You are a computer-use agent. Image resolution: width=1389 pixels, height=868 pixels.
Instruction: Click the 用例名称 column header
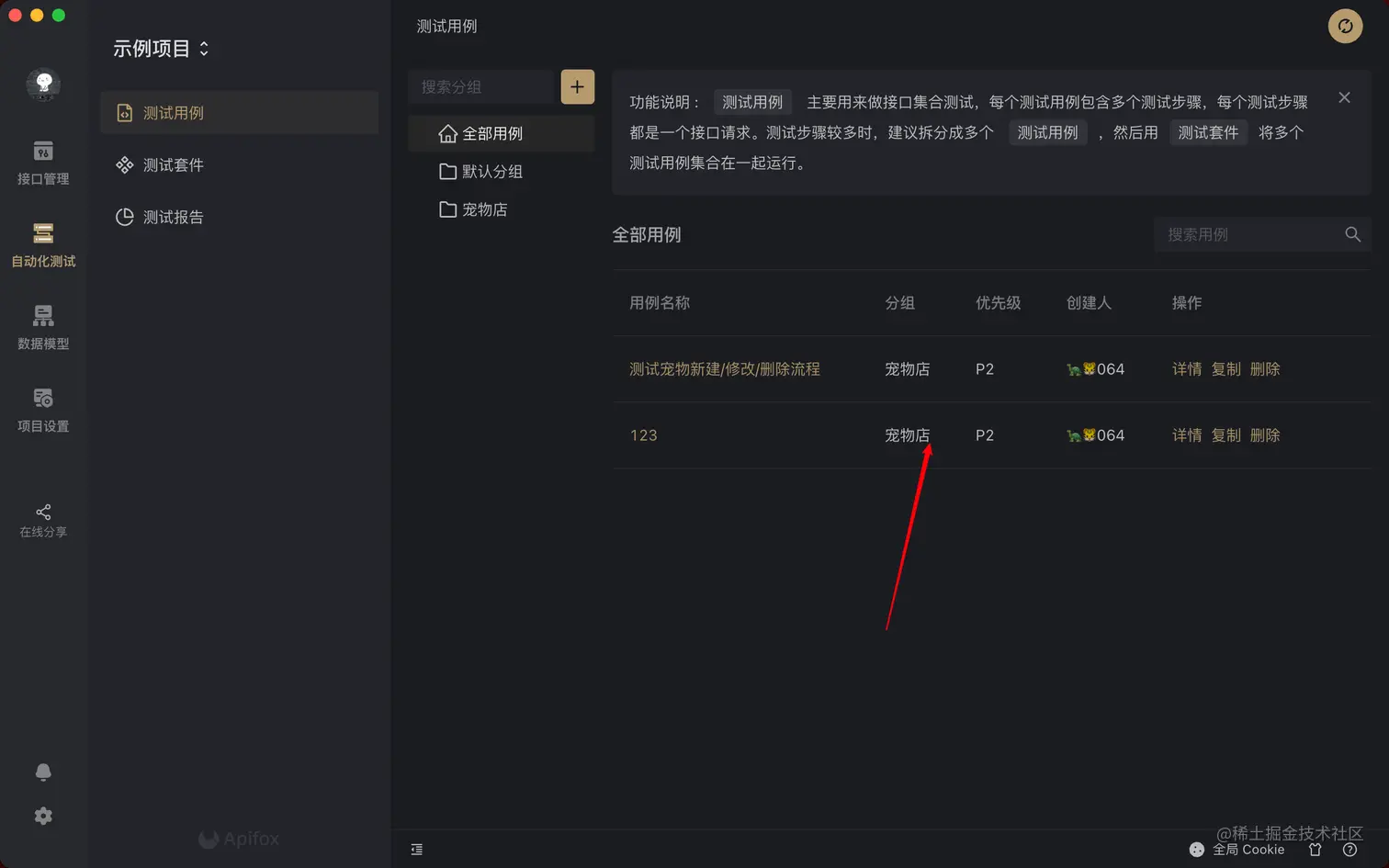pyautogui.click(x=660, y=303)
